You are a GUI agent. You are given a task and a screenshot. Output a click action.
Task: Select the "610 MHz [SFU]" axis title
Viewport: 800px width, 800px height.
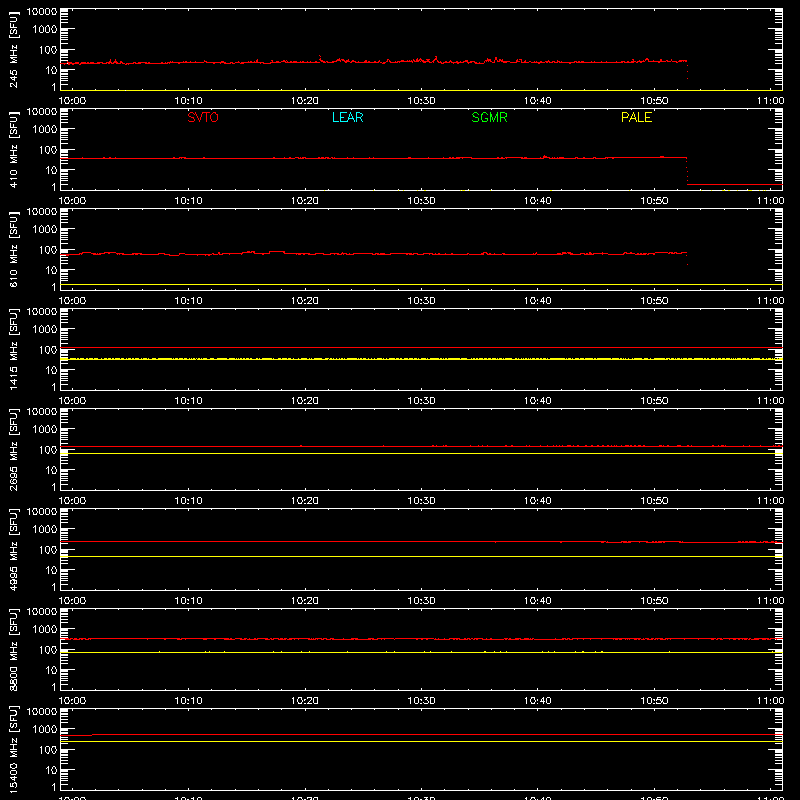pos(13,249)
